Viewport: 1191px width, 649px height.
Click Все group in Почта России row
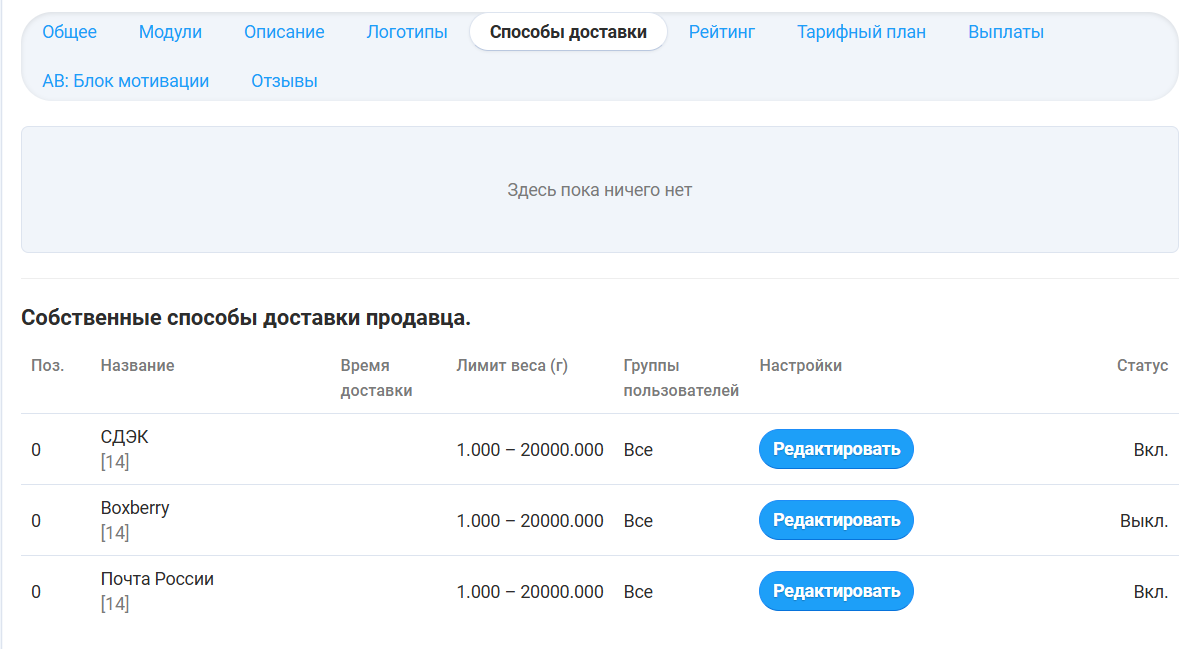pyautogui.click(x=638, y=592)
